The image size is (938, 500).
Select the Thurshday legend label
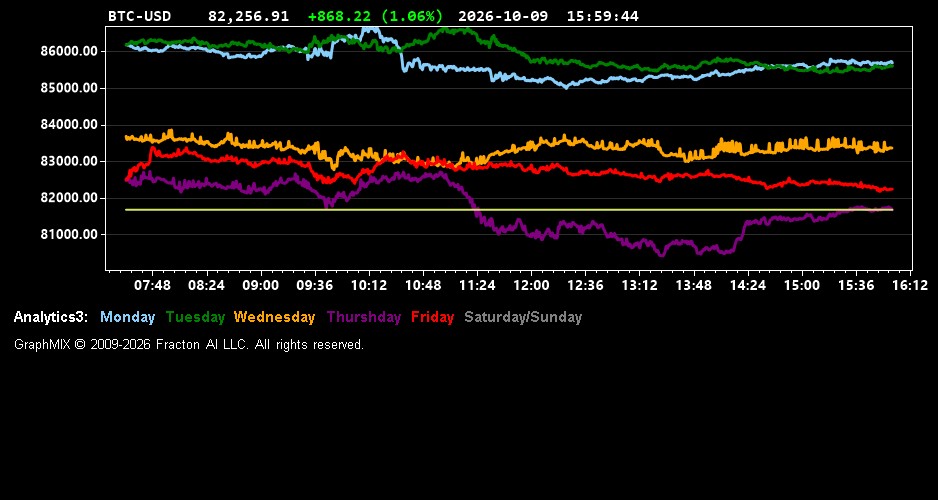[x=364, y=318]
